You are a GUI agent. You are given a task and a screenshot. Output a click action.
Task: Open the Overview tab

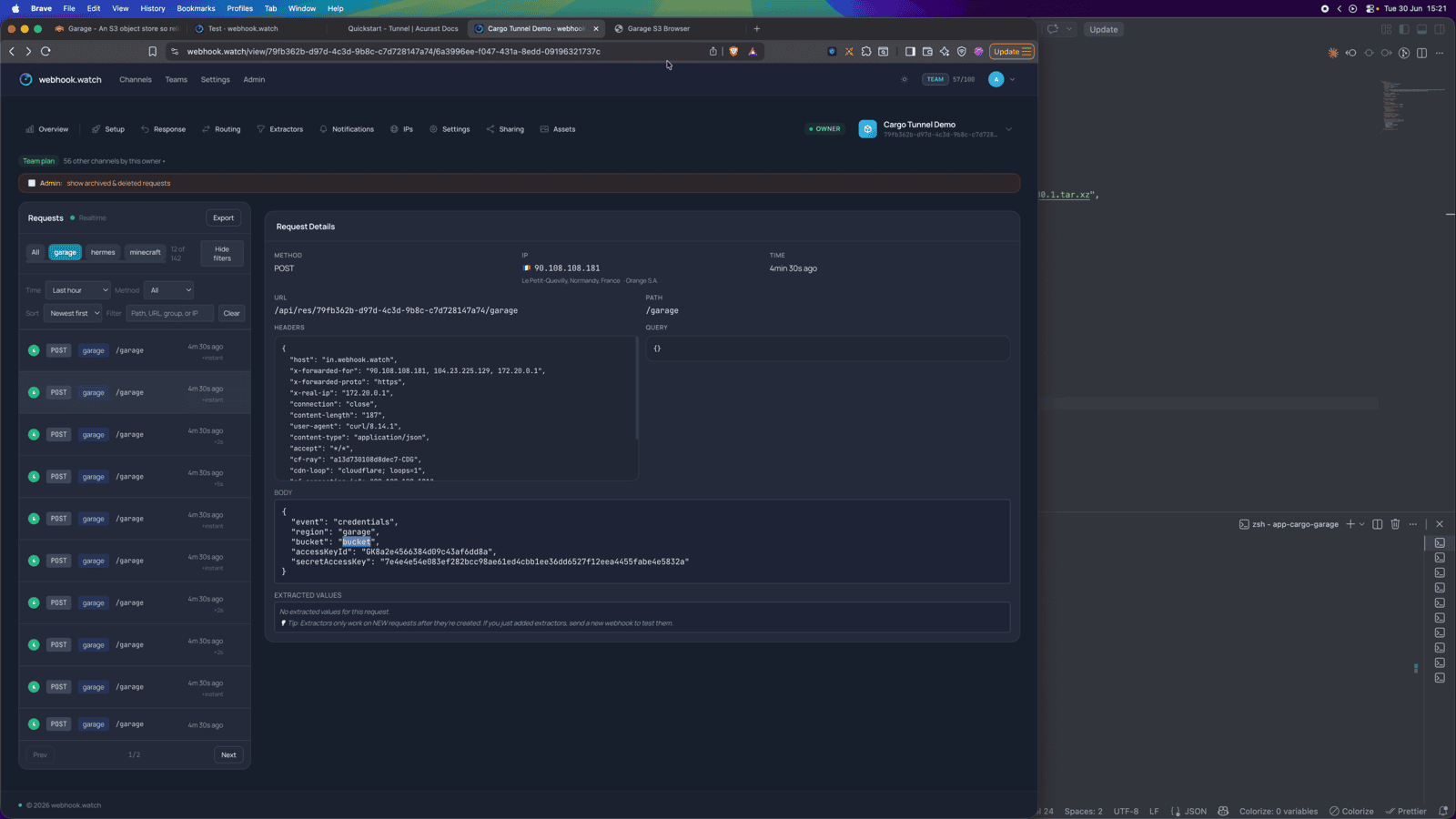point(47,129)
